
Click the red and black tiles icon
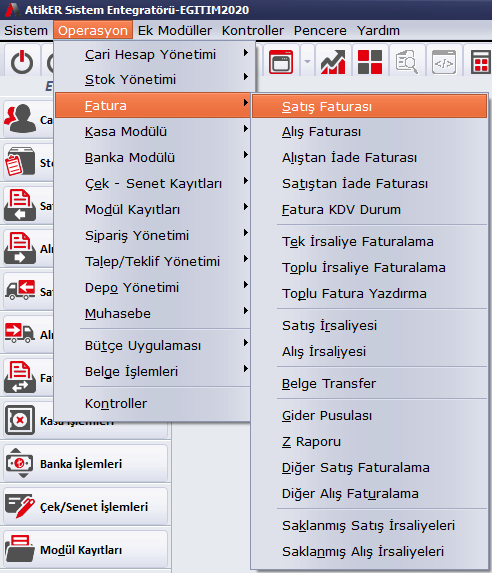pyautogui.click(x=370, y=62)
